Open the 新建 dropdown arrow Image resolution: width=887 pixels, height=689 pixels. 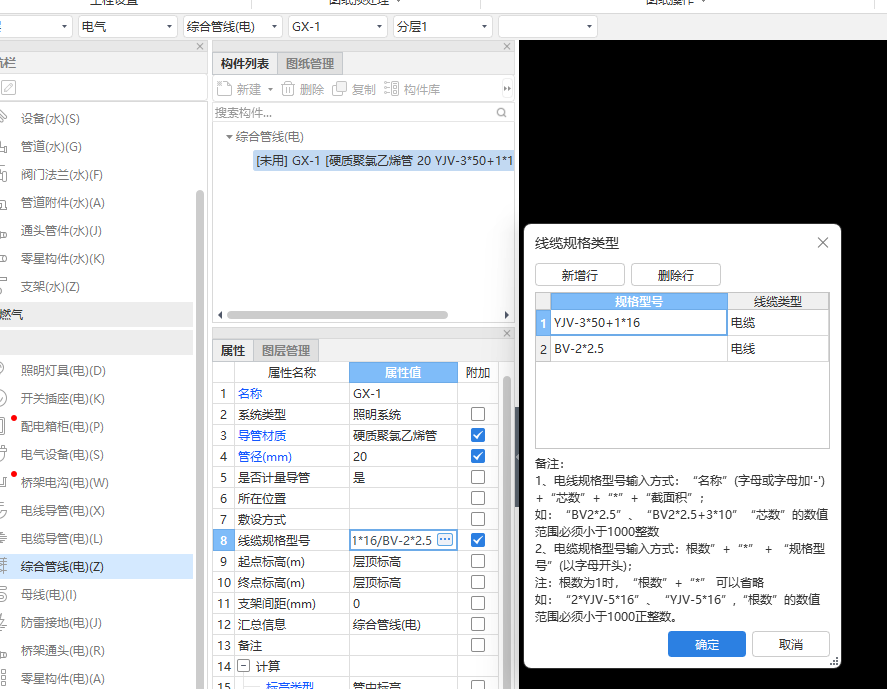tap(270, 89)
